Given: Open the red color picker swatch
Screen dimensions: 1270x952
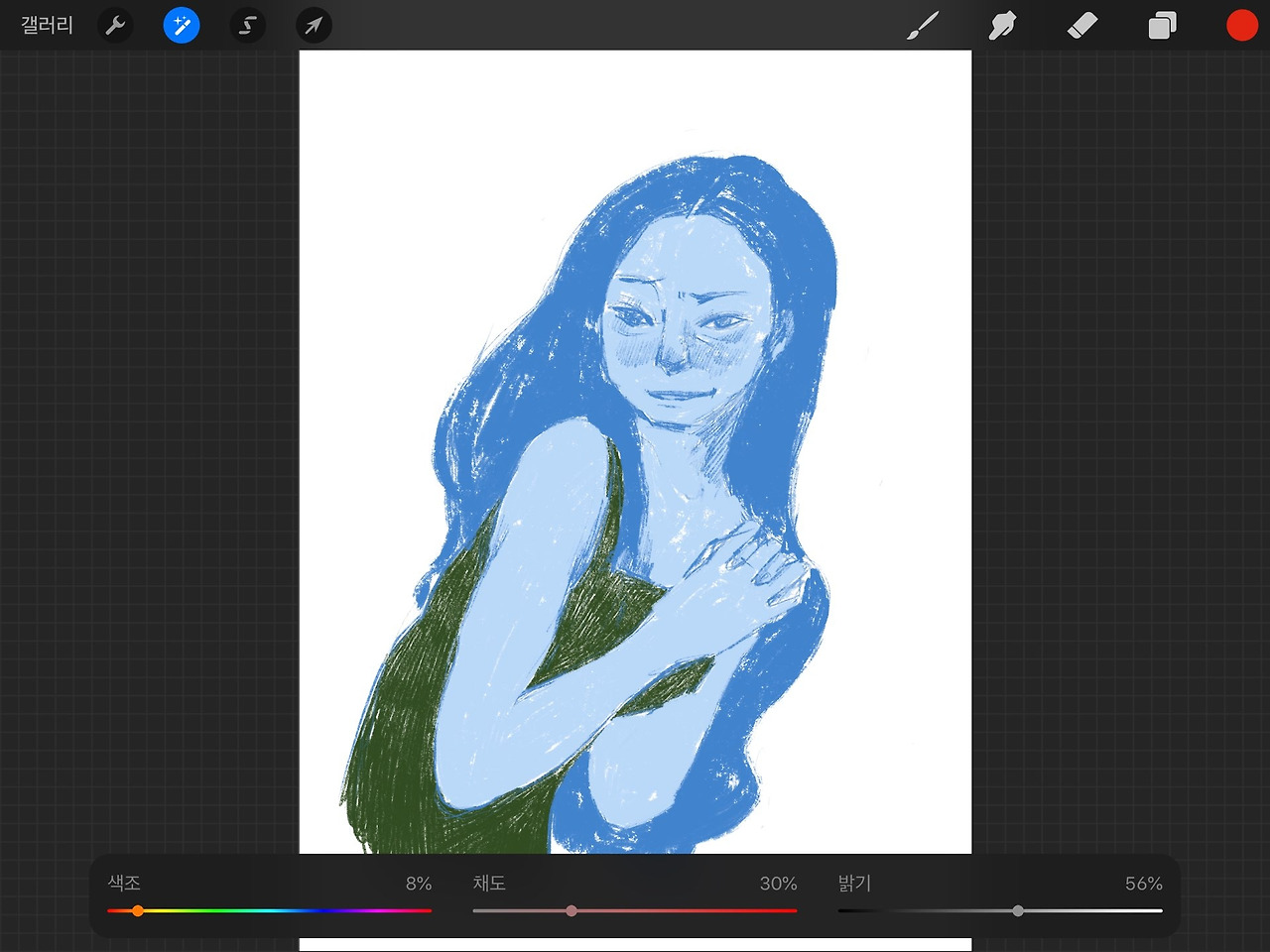Looking at the screenshot, I should pyautogui.click(x=1241, y=26).
